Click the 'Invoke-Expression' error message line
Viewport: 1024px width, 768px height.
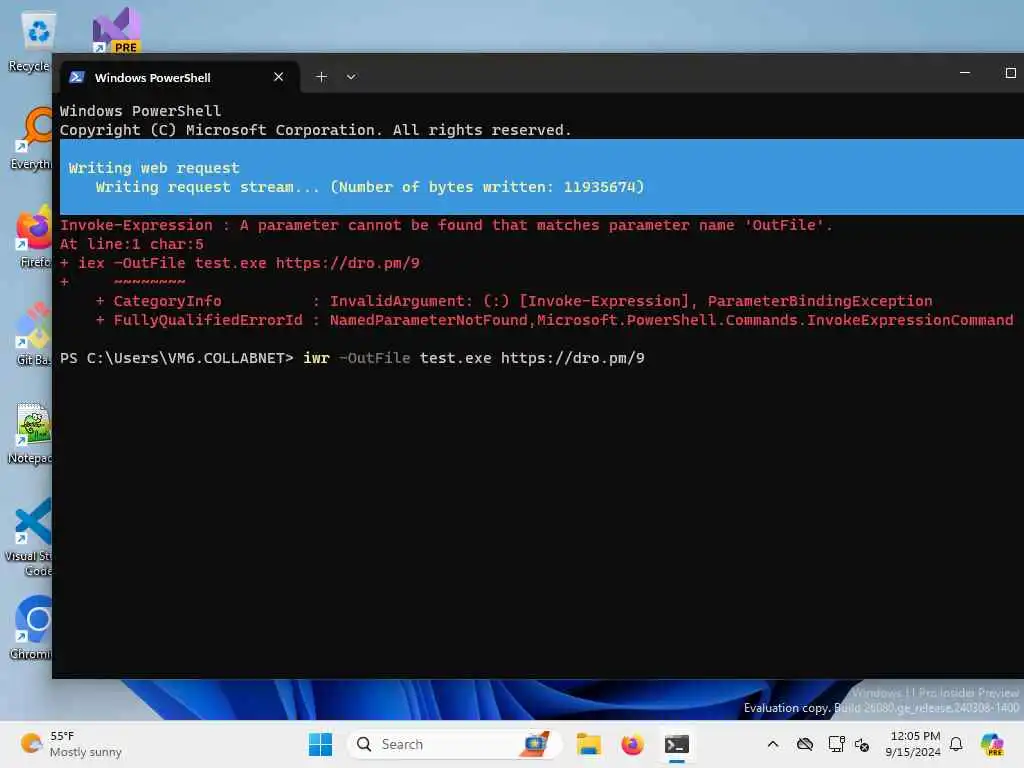tap(446, 225)
